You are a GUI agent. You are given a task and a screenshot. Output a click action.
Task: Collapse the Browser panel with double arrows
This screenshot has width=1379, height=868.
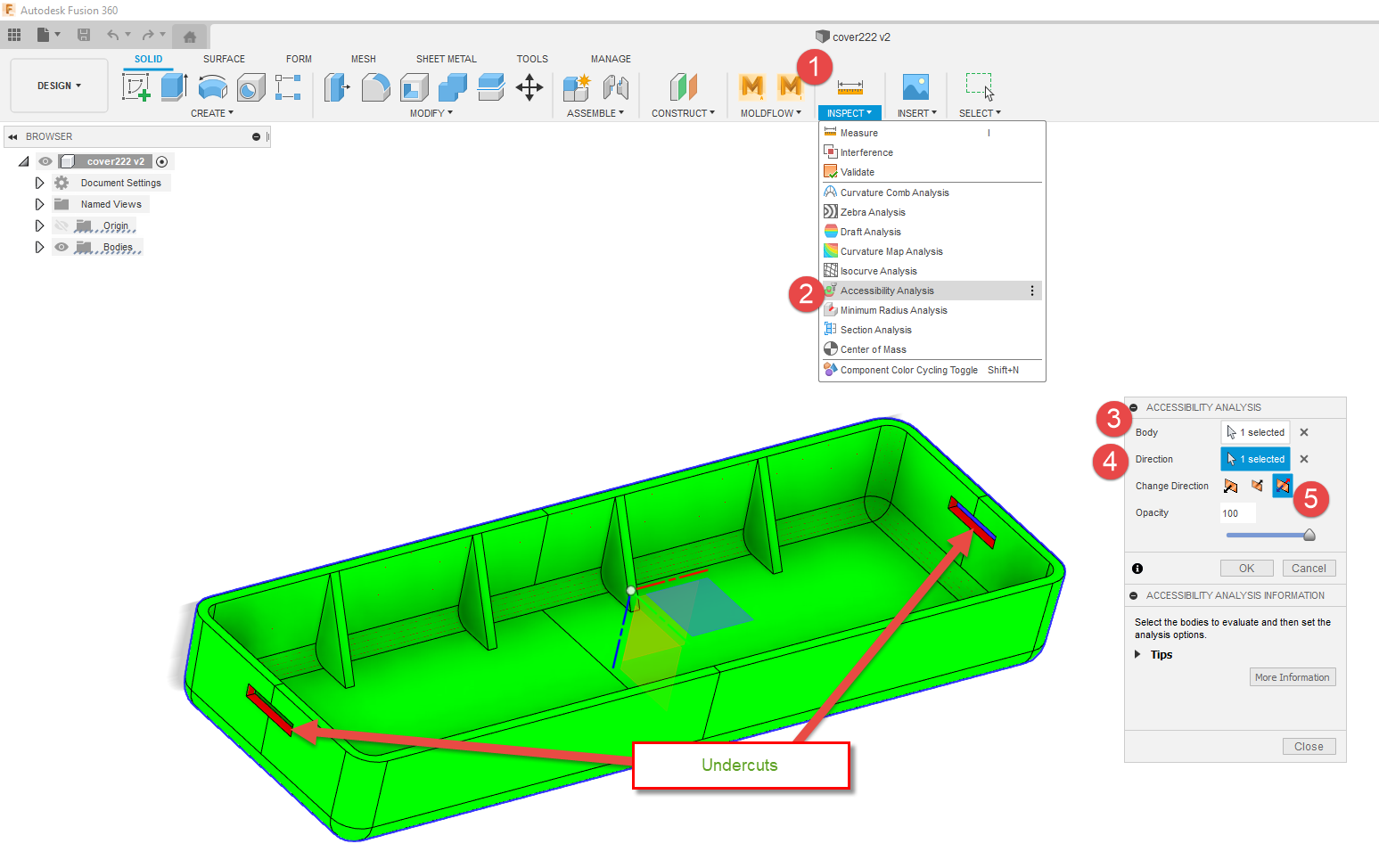(12, 137)
